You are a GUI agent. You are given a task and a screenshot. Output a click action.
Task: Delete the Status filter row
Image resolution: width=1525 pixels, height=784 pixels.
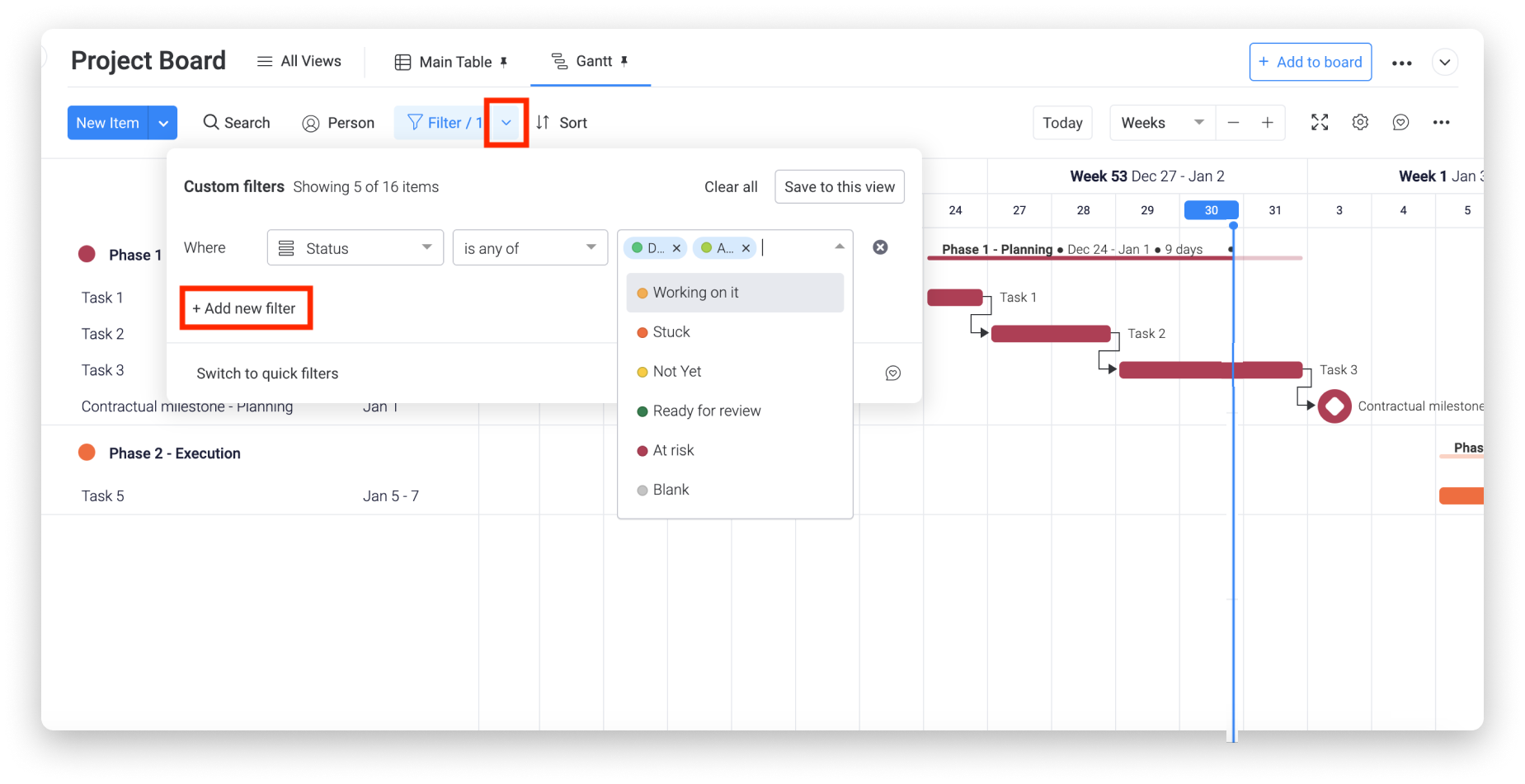880,247
